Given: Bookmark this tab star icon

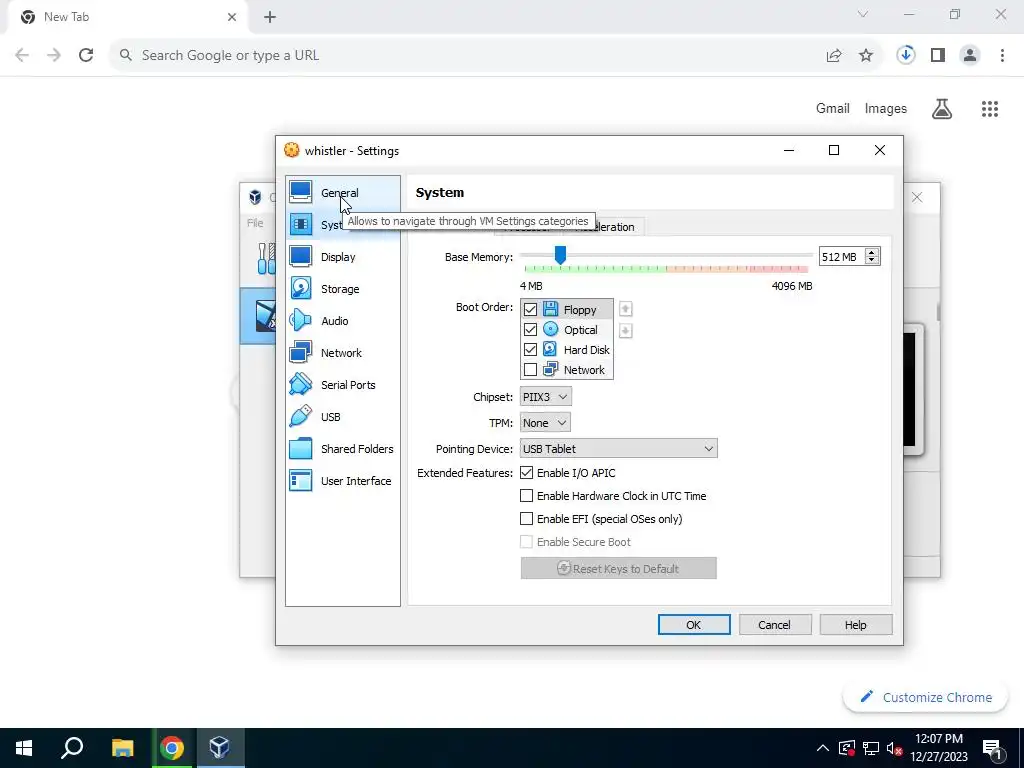Looking at the screenshot, I should coord(866,56).
